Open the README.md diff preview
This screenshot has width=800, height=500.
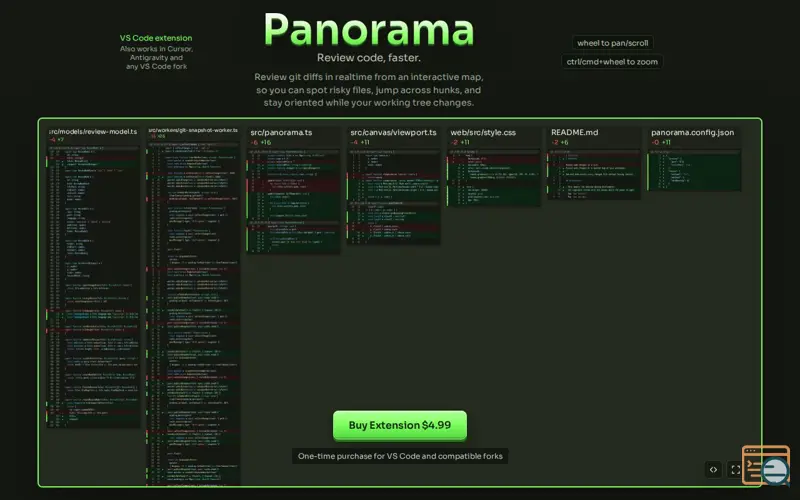coord(594,174)
